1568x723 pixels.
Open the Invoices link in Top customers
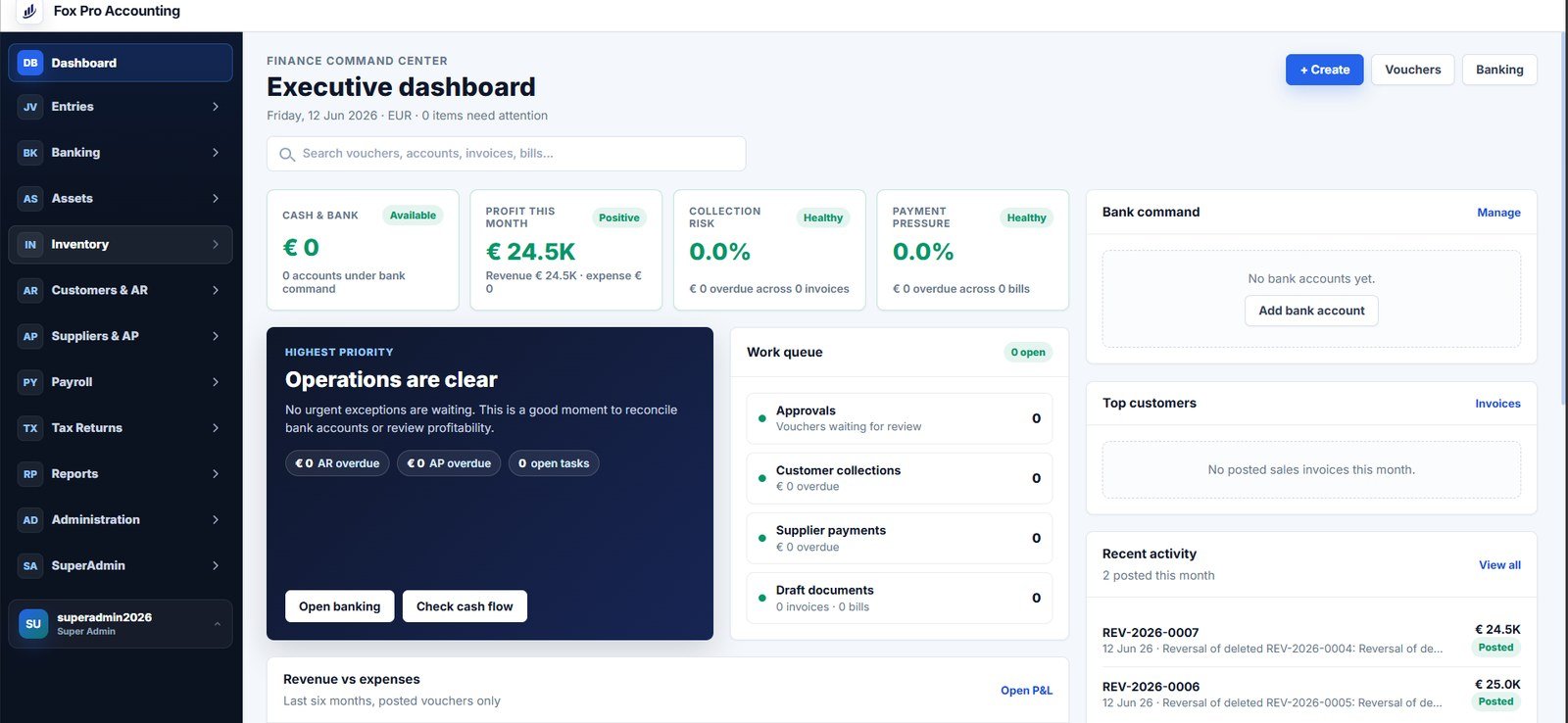1497,404
